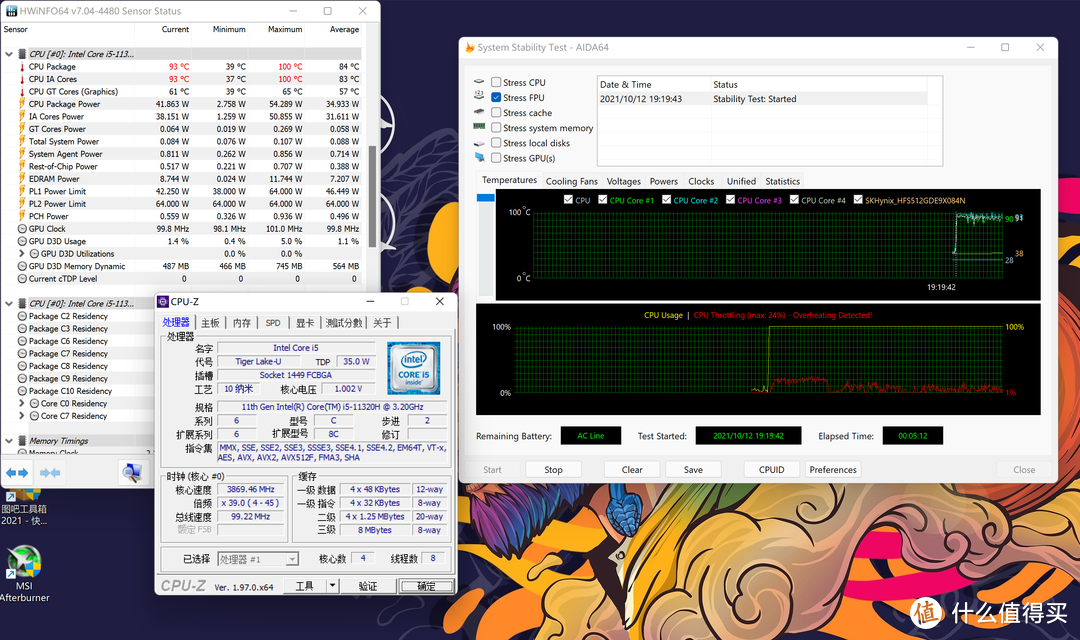Screen dimensions: 1080x640
Task: Open the Temperatures tab in AIDA64
Action: (509, 180)
